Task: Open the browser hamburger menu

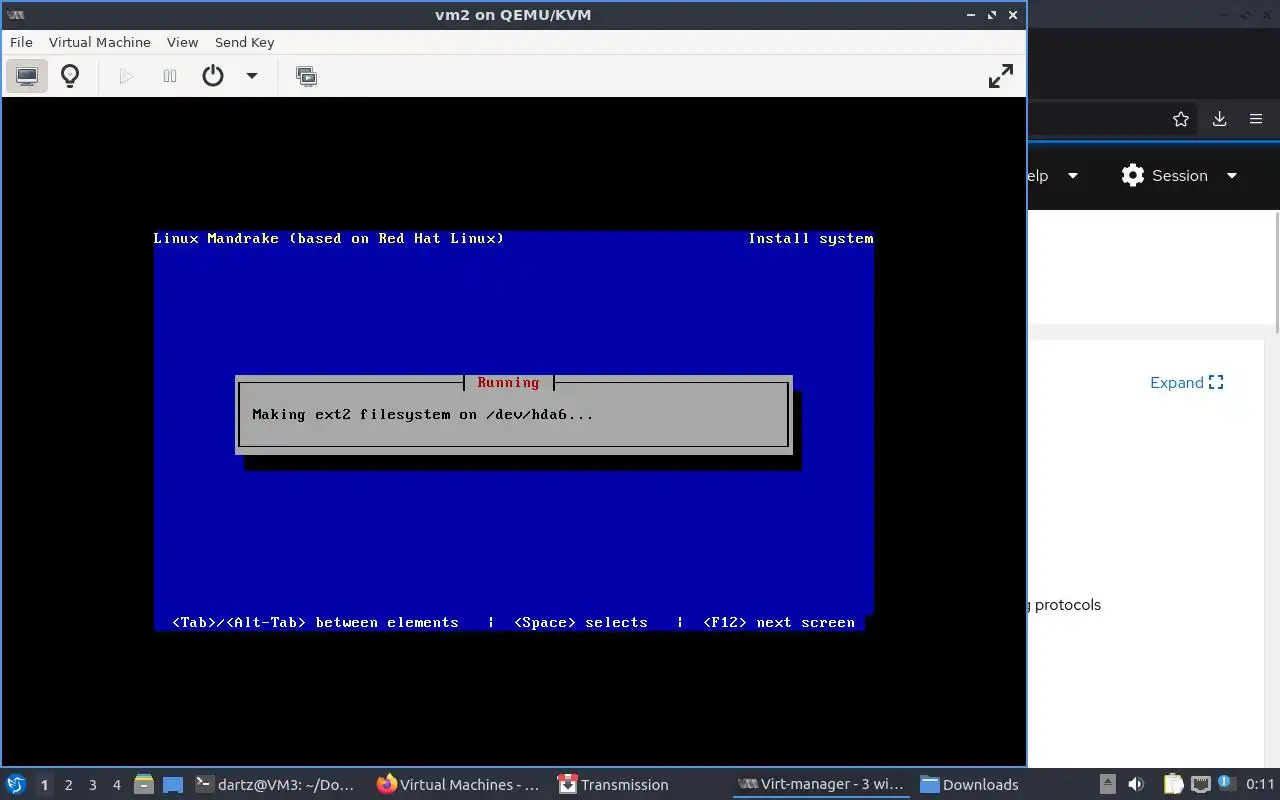Action: point(1256,119)
